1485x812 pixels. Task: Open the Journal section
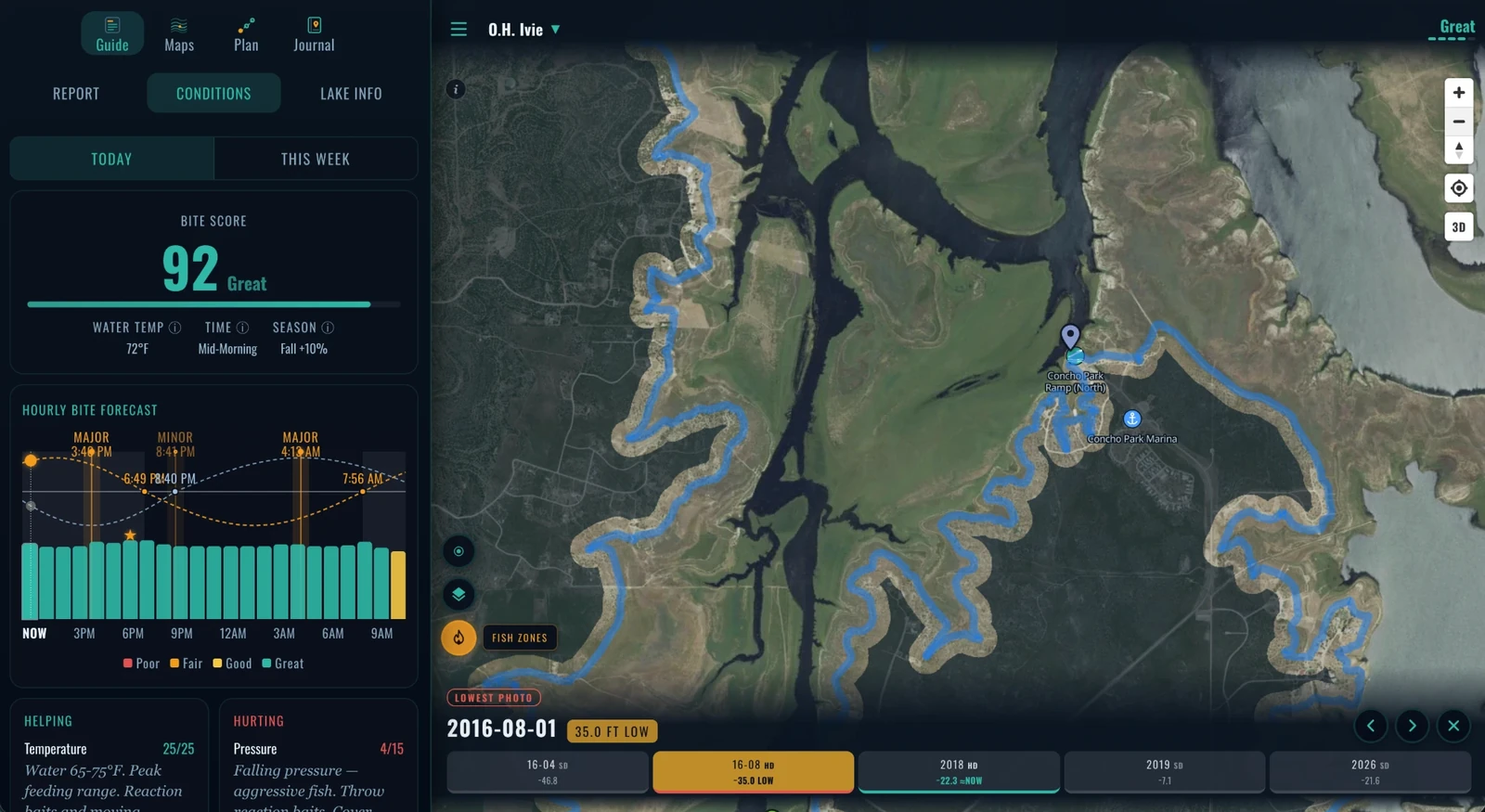[x=314, y=33]
